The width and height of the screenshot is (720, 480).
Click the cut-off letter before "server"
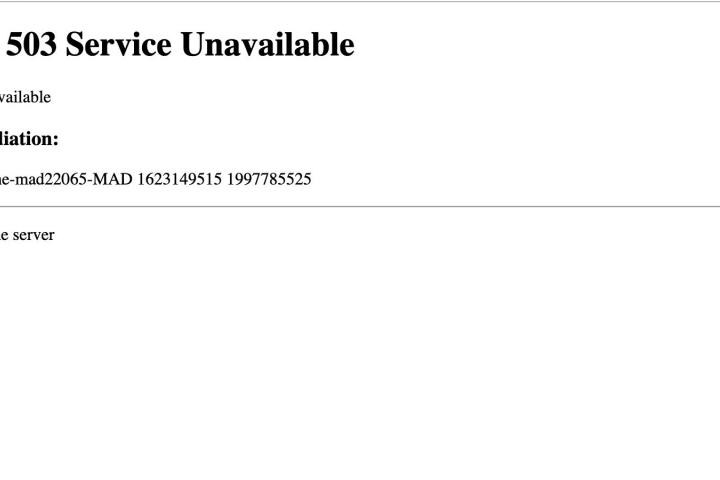click(x=4, y=235)
